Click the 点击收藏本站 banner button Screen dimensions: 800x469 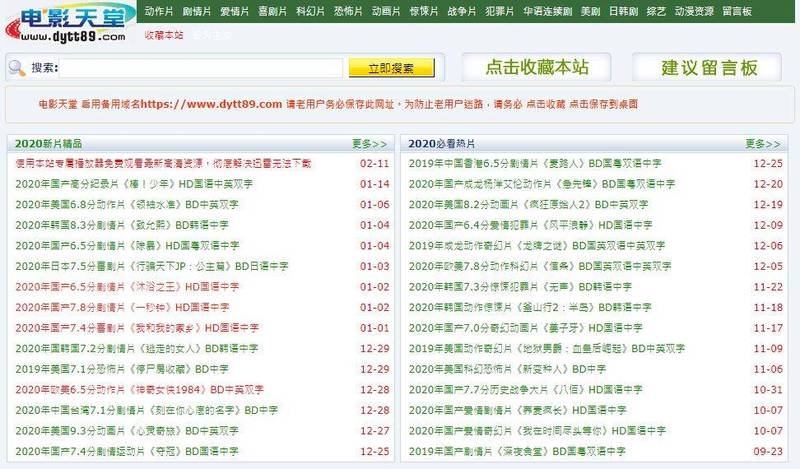(x=536, y=67)
